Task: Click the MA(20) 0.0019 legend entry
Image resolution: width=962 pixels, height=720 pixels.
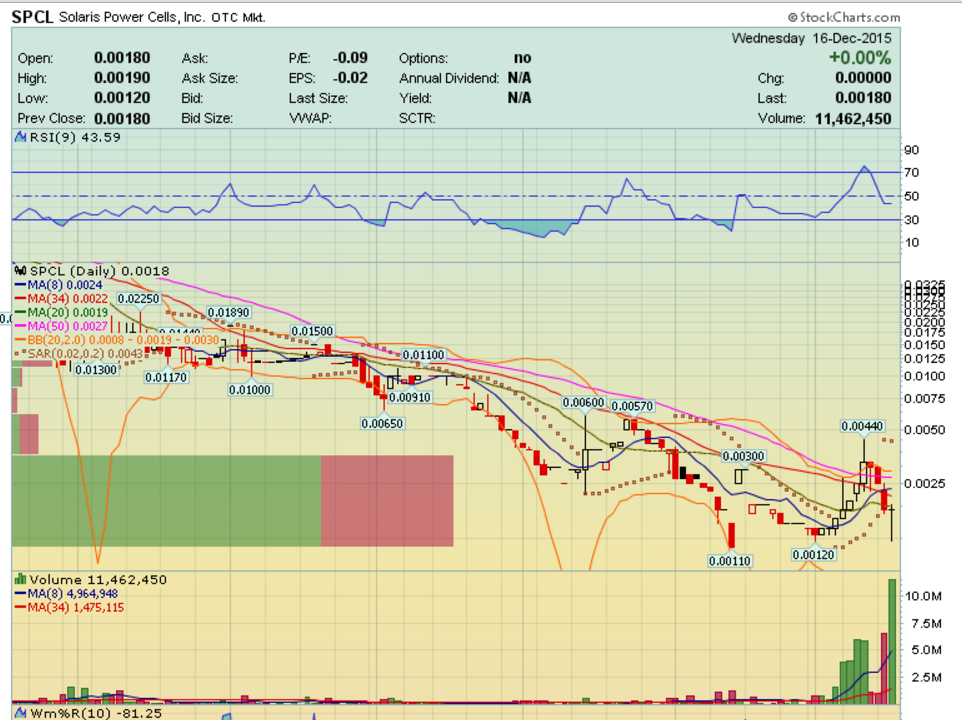Action: 61,312
